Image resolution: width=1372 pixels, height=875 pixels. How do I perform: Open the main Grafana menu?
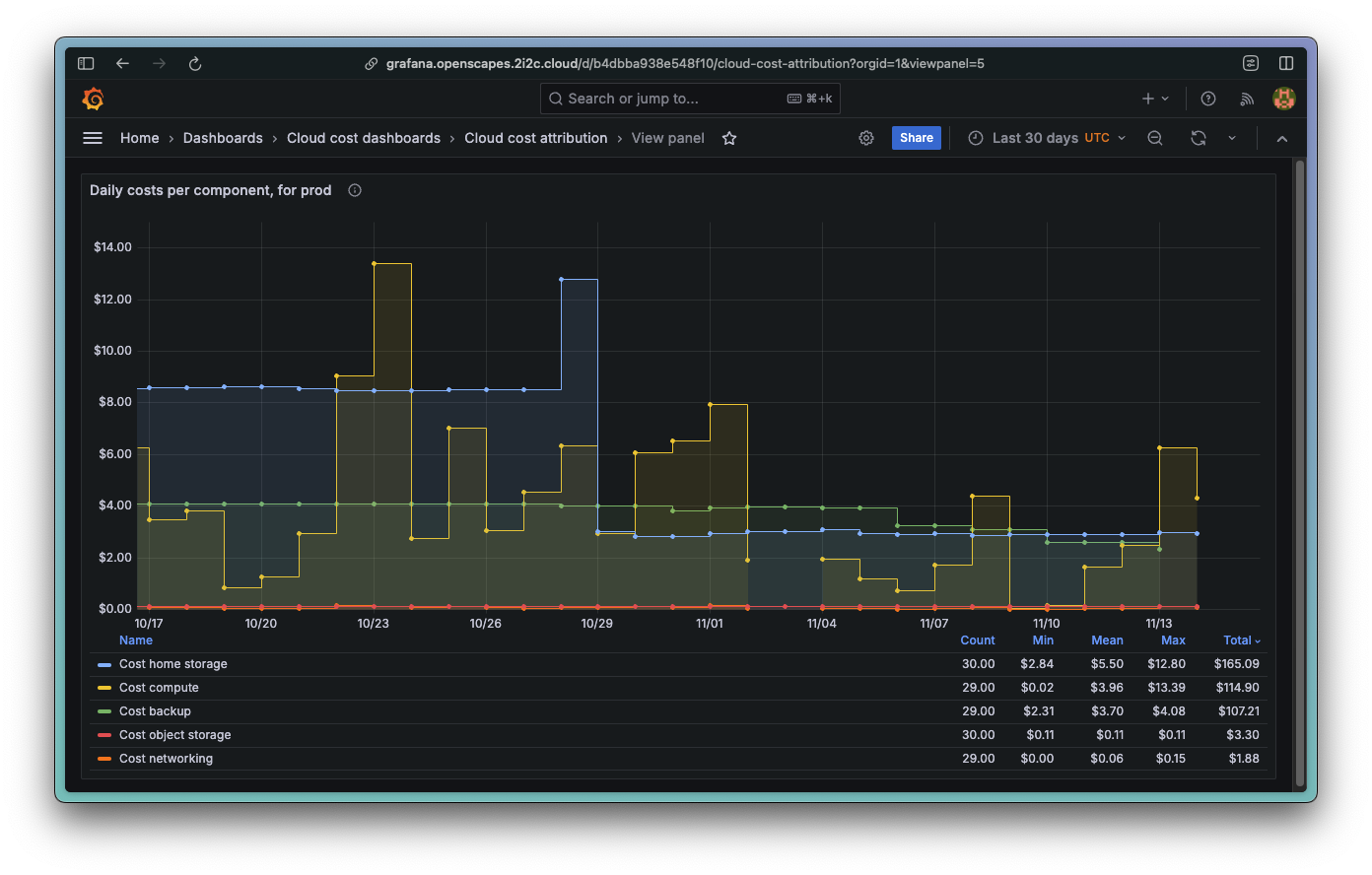point(92,138)
